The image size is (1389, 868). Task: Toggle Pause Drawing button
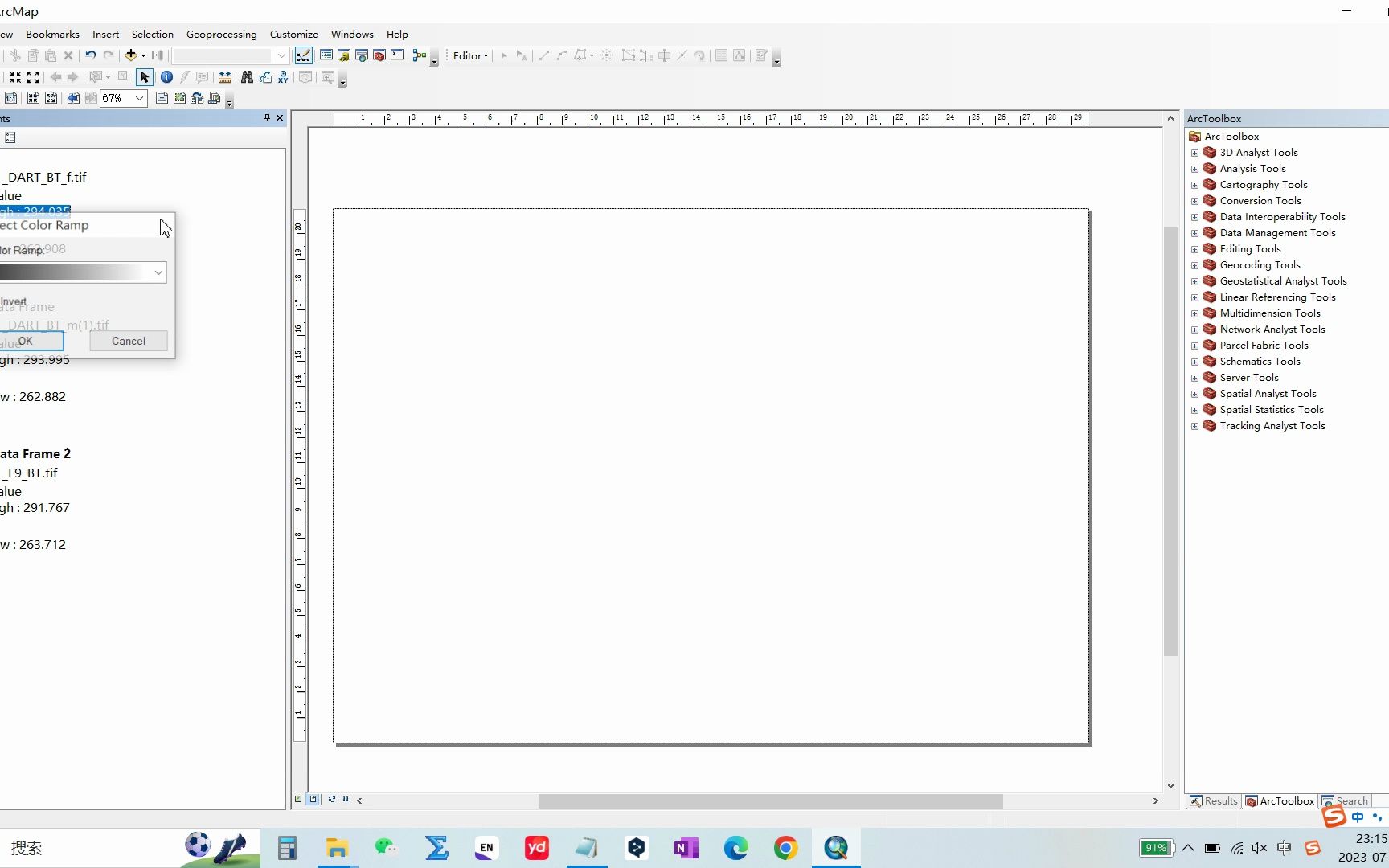pos(346,800)
